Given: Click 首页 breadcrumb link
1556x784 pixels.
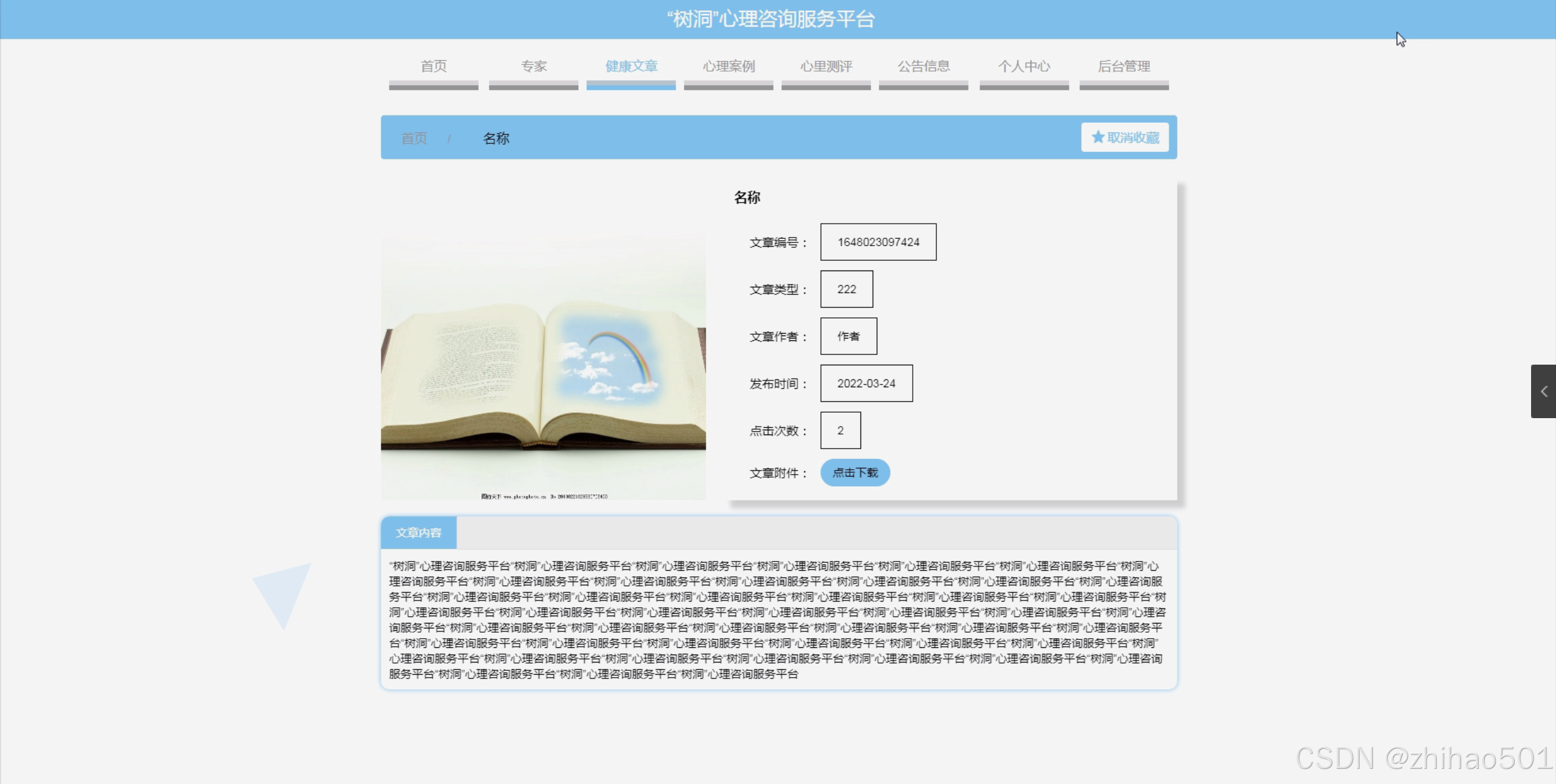Looking at the screenshot, I should click(x=414, y=139).
